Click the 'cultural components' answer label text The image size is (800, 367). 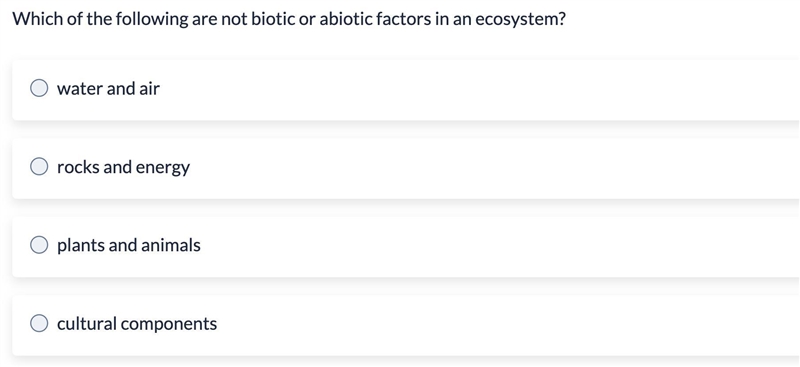(x=137, y=324)
